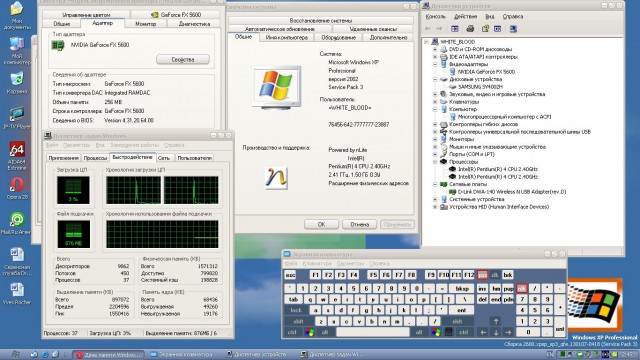Screen dimensions: 640x360
Task: Open Имя компьютера tab in System Properties
Action: click(287, 38)
